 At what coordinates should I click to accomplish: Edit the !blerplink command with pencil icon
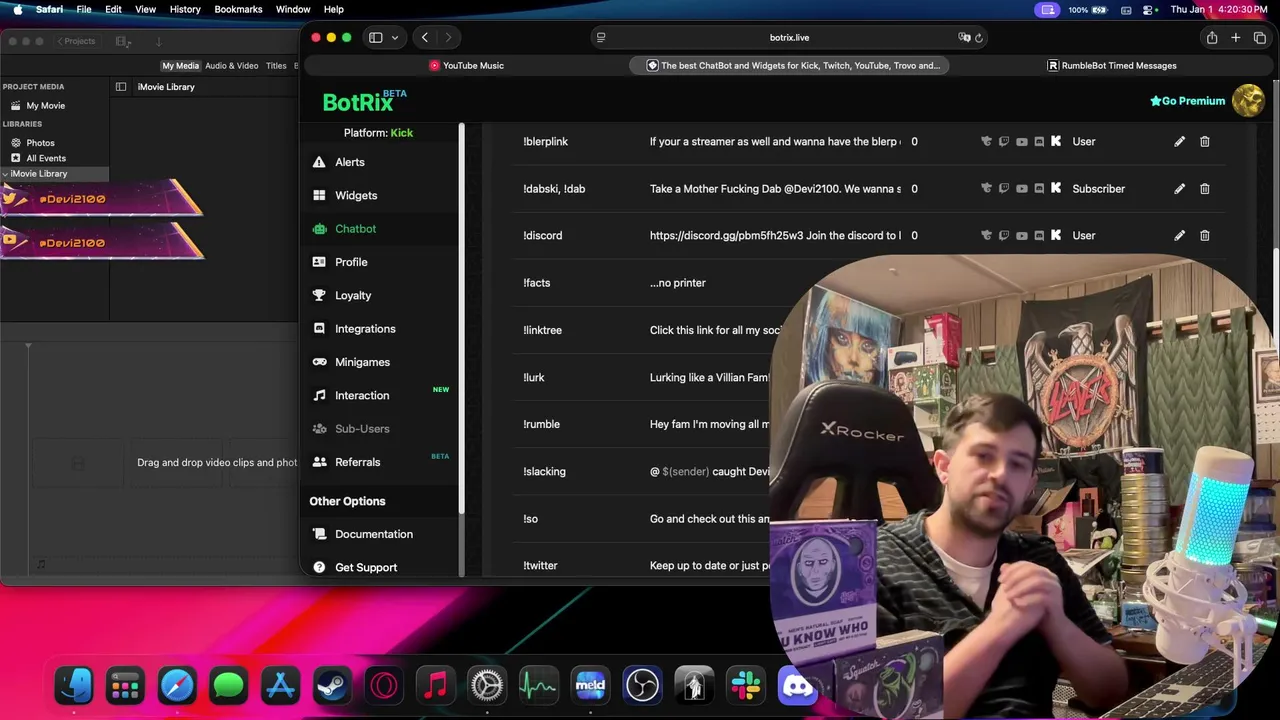click(1179, 141)
